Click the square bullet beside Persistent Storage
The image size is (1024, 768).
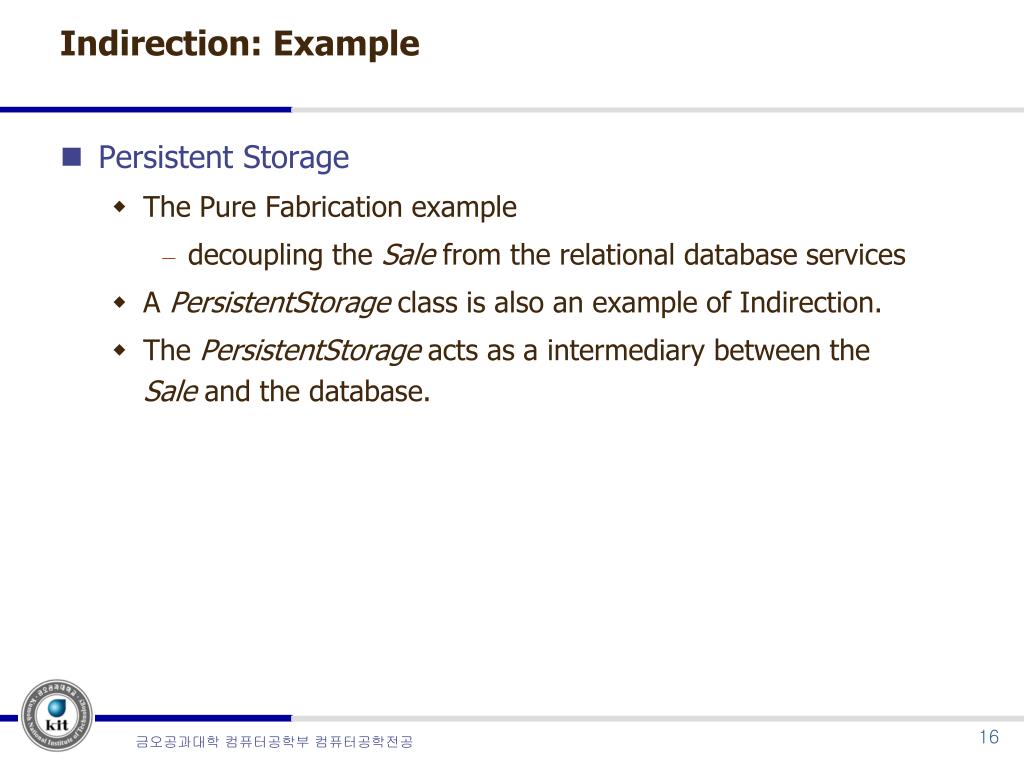tap(72, 157)
